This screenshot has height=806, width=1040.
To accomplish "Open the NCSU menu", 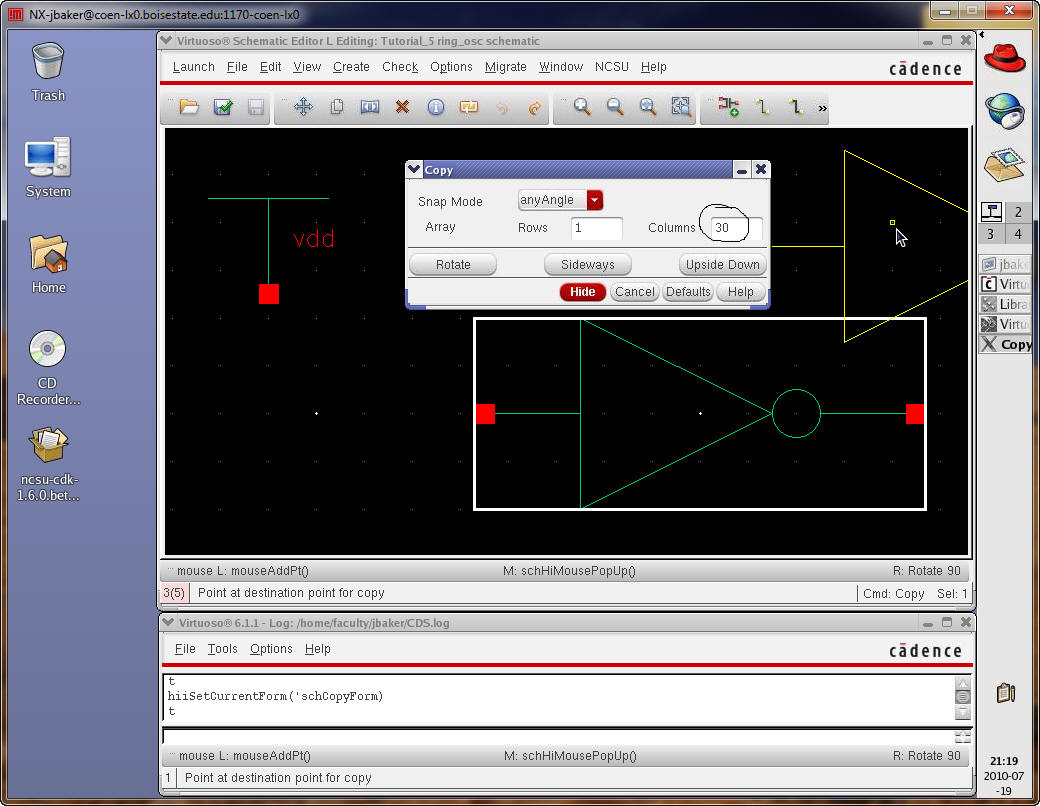I will coord(612,67).
